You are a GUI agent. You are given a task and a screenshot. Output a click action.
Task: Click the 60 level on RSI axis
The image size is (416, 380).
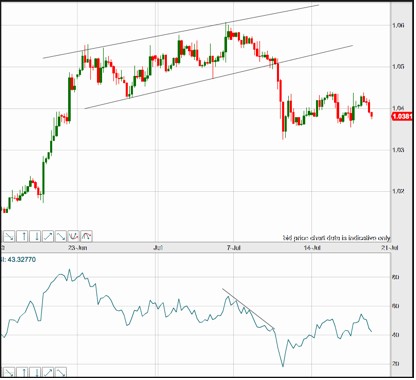(396, 306)
